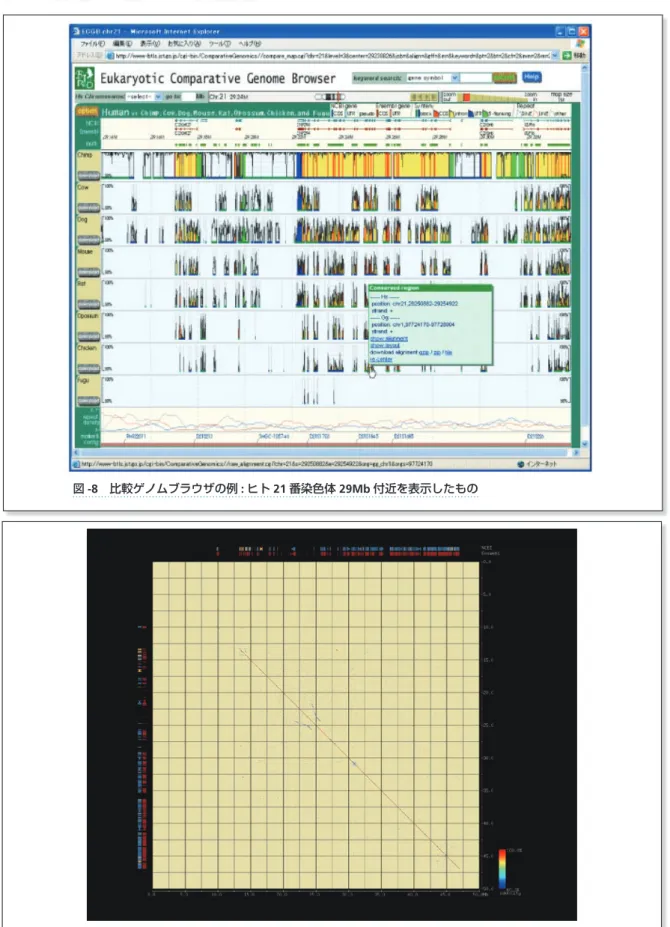670x927 pixels.
Task: Click the 're-center' link in the popup
Action: 381,359
